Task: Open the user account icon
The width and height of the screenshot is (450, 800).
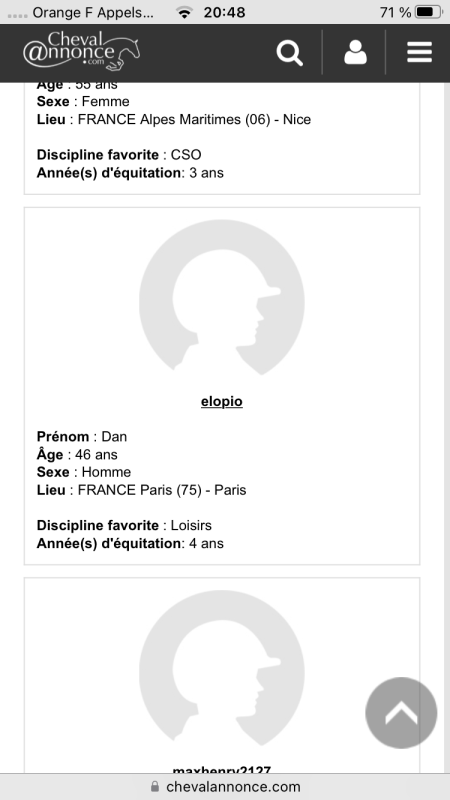Action: tap(355, 53)
